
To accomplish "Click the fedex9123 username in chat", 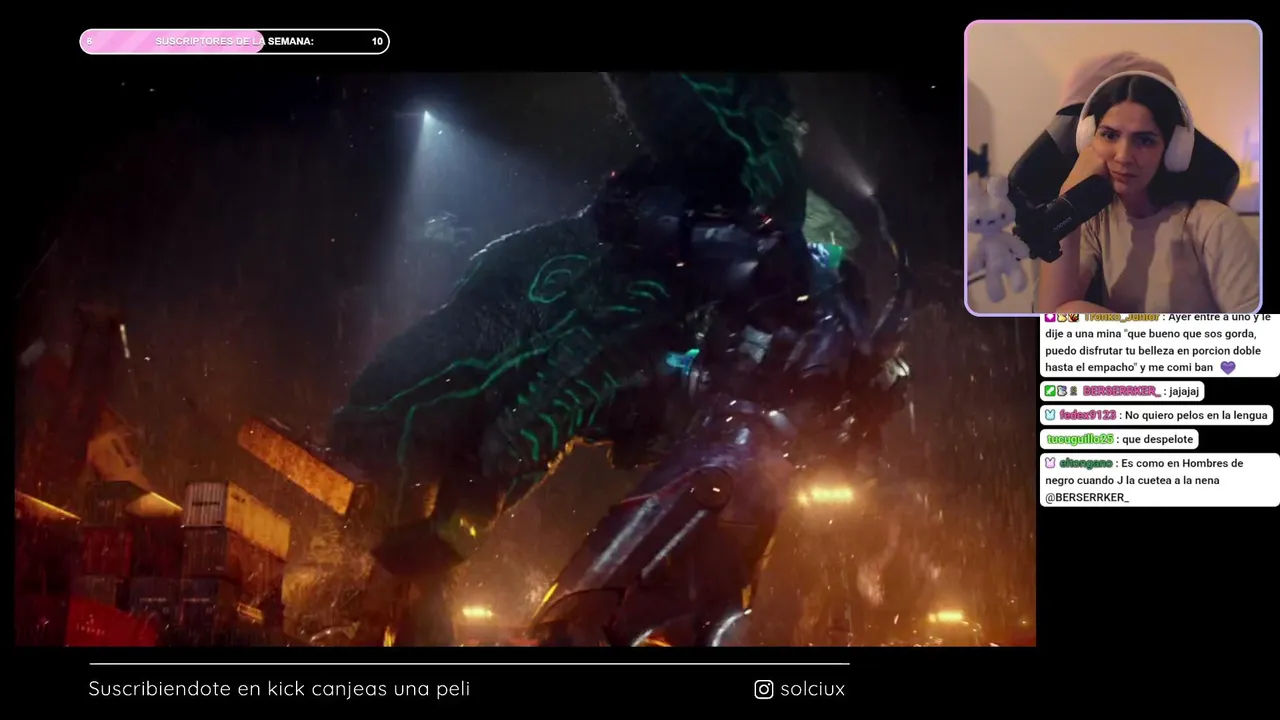I will pos(1088,415).
